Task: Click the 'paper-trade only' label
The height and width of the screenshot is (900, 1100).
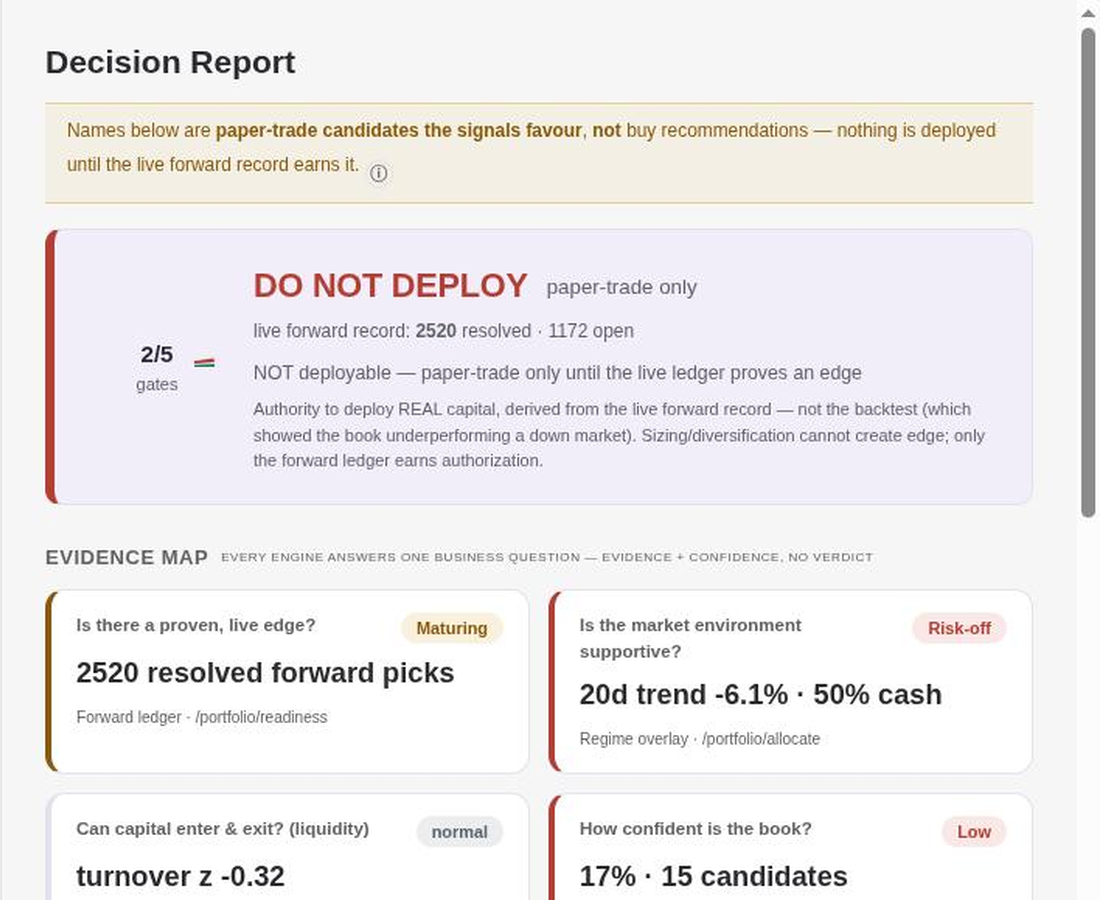Action: pyautogui.click(x=622, y=287)
